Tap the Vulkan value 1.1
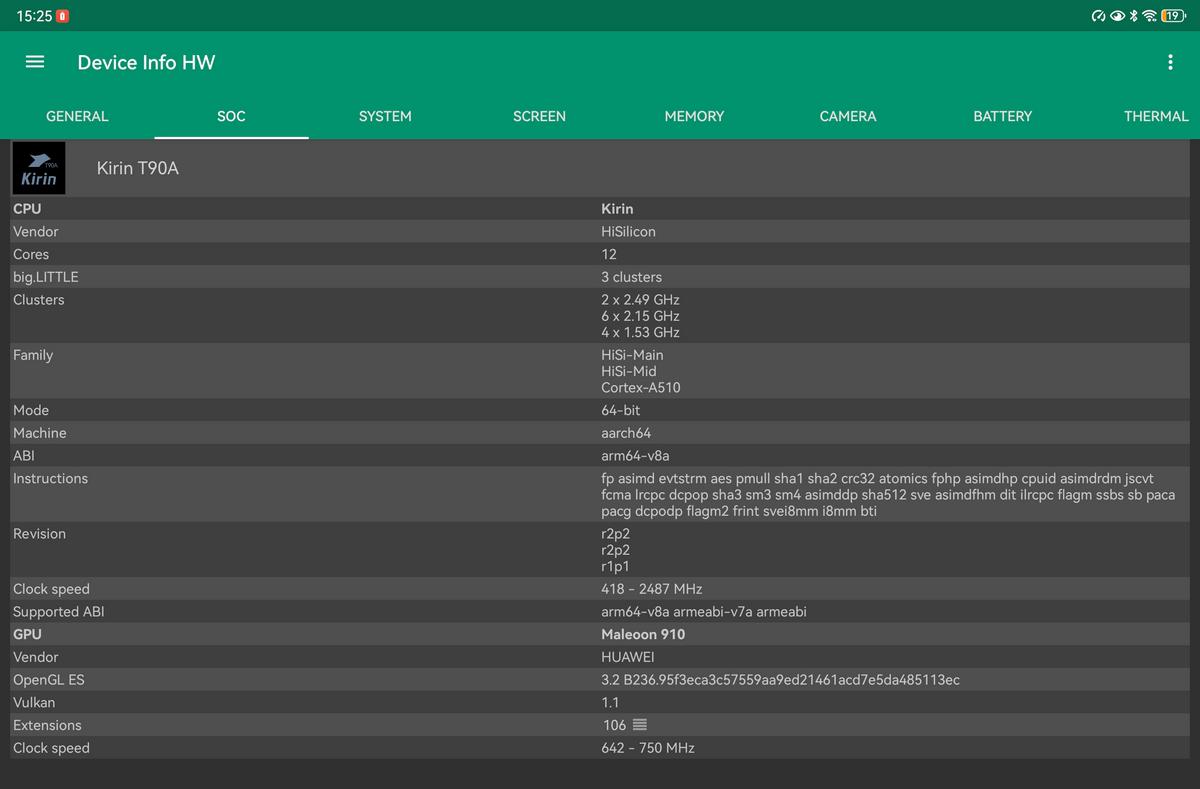The height and width of the screenshot is (789, 1200). tap(610, 703)
